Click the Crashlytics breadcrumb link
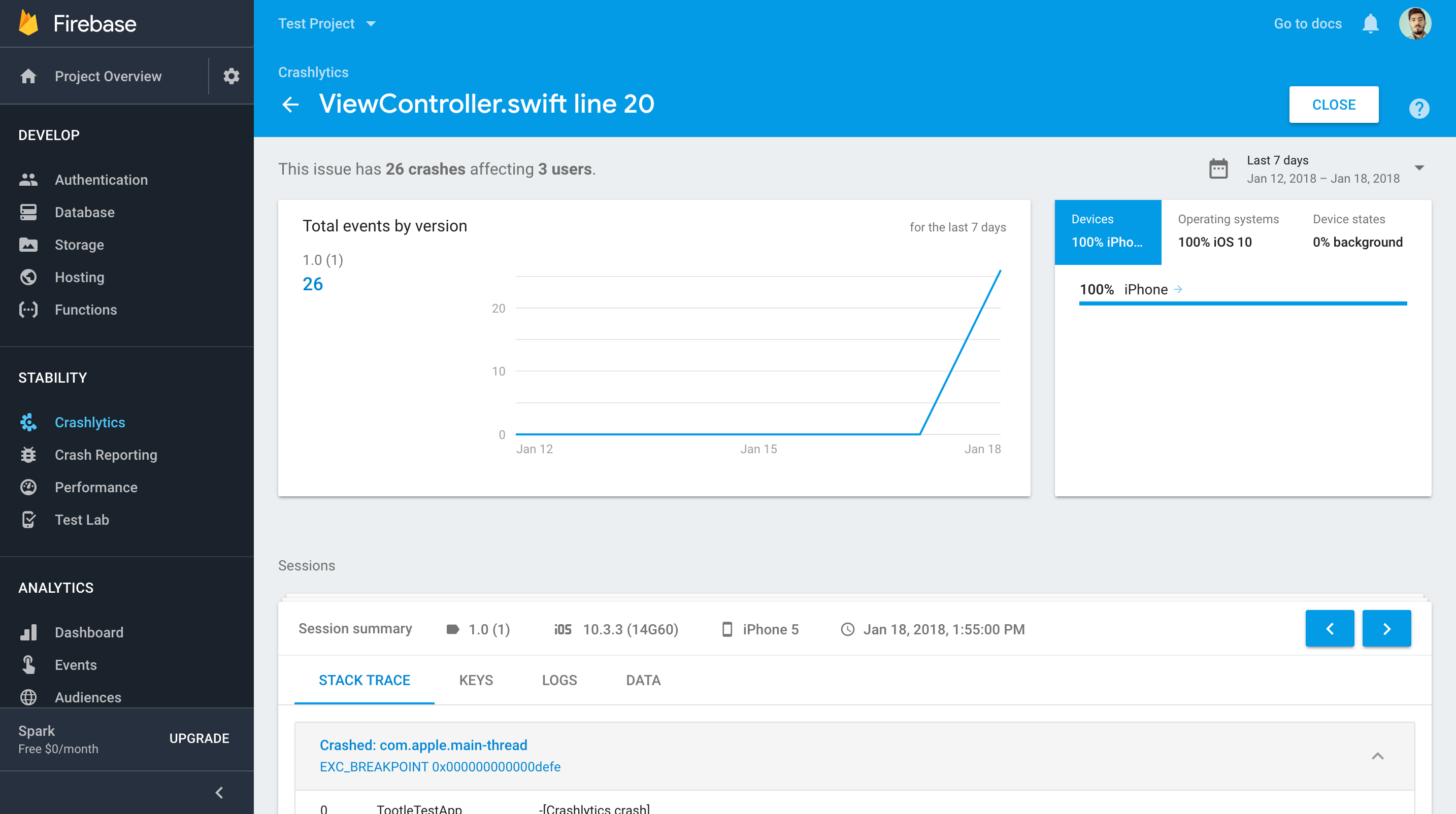Screen dimensions: 1456x814 coord(313,72)
